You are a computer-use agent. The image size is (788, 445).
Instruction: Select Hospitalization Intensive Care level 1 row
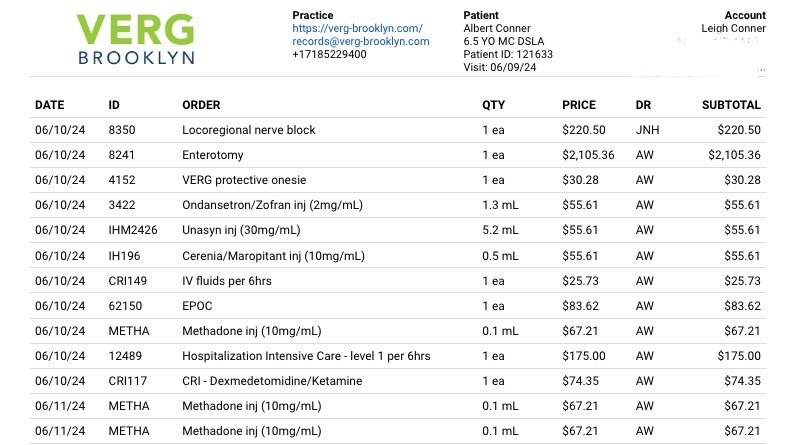click(306, 356)
